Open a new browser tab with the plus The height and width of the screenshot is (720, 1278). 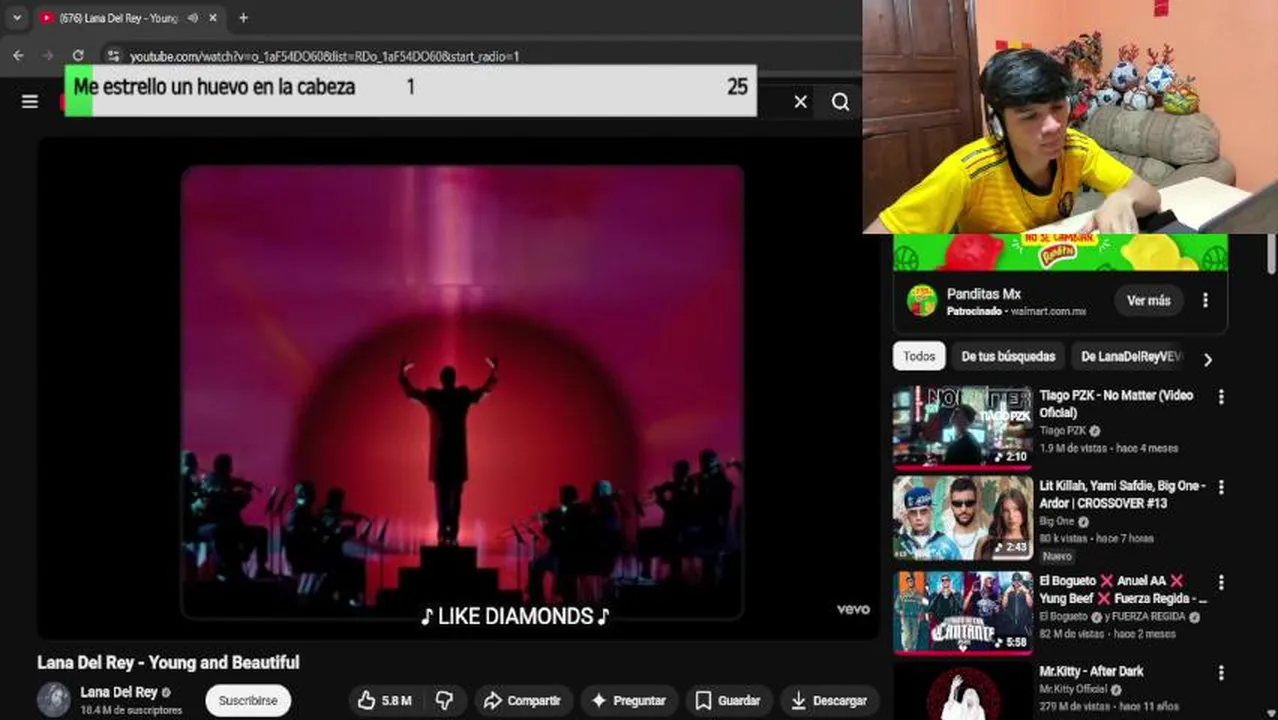pos(243,17)
